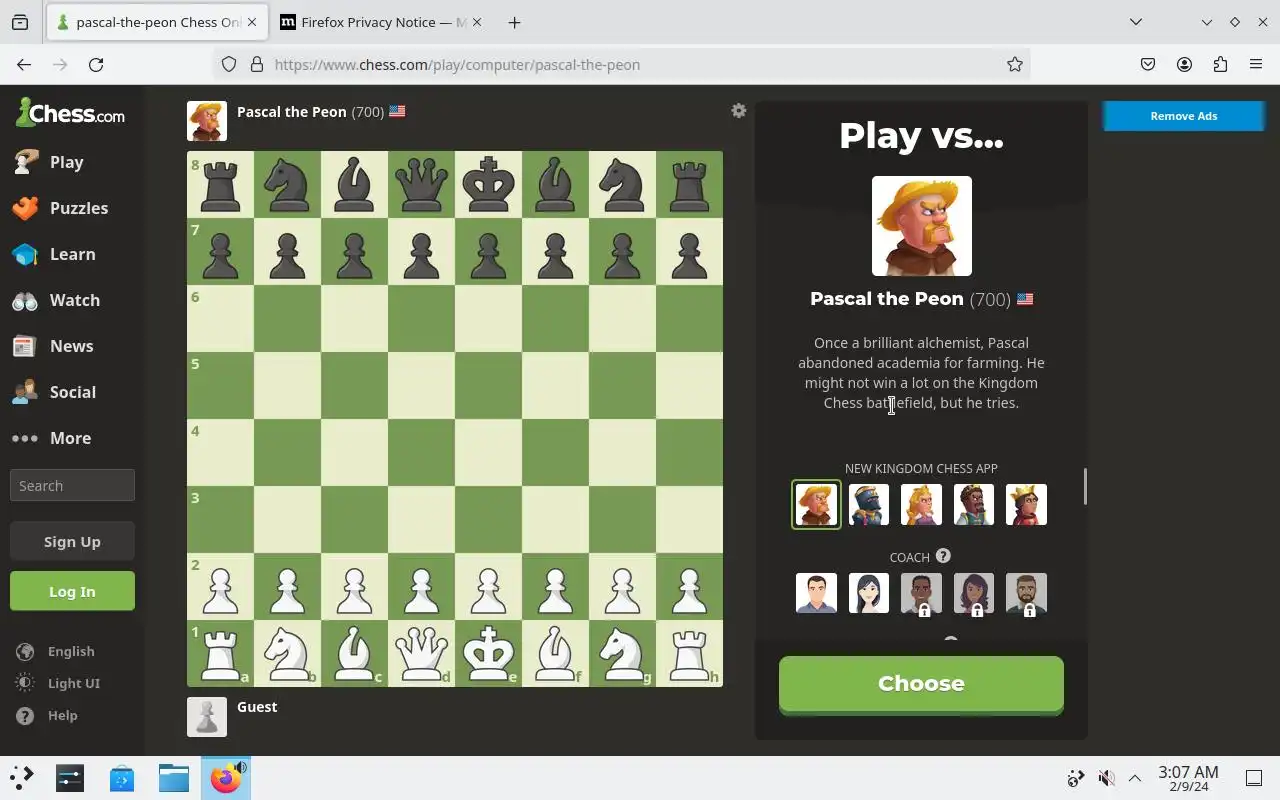Open the News menu item

coord(53,346)
